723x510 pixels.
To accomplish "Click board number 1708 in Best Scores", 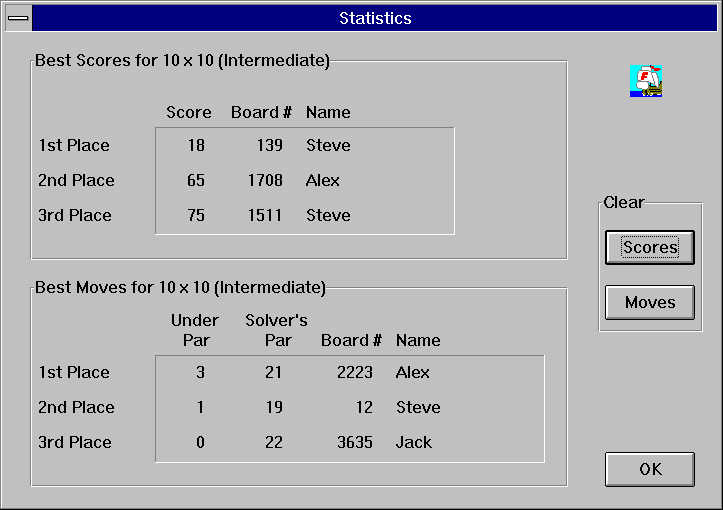I will point(265,181).
